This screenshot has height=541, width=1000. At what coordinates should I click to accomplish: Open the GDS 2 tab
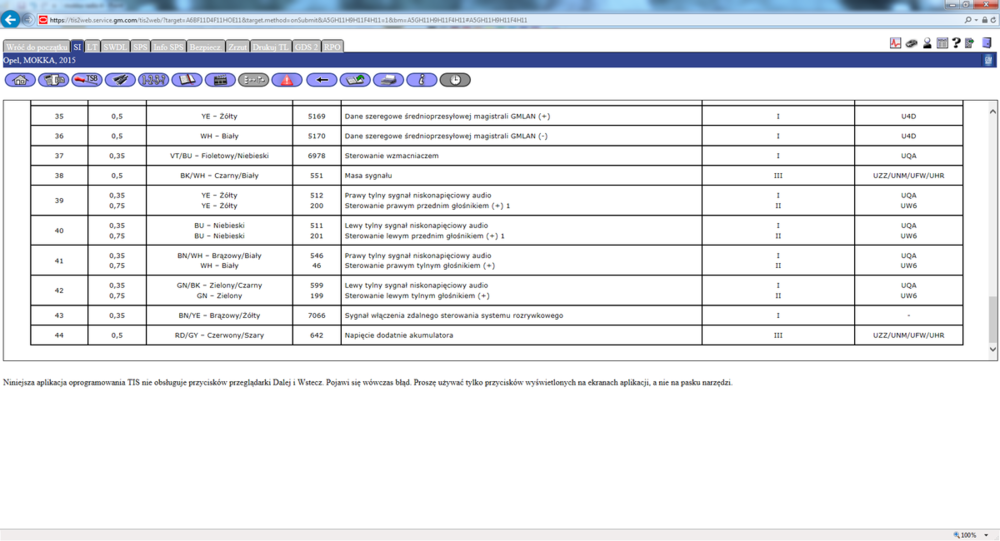click(306, 47)
